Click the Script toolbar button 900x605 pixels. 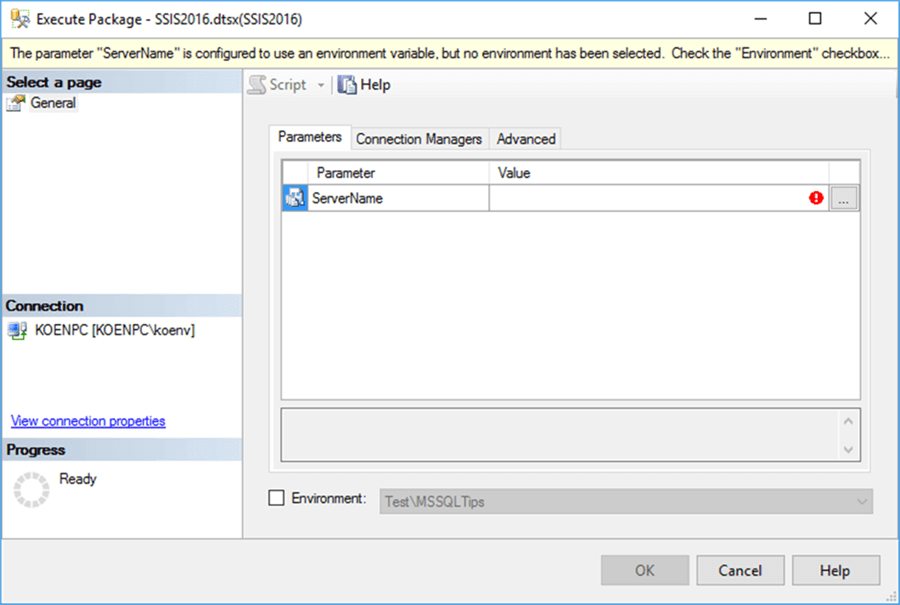click(x=278, y=85)
